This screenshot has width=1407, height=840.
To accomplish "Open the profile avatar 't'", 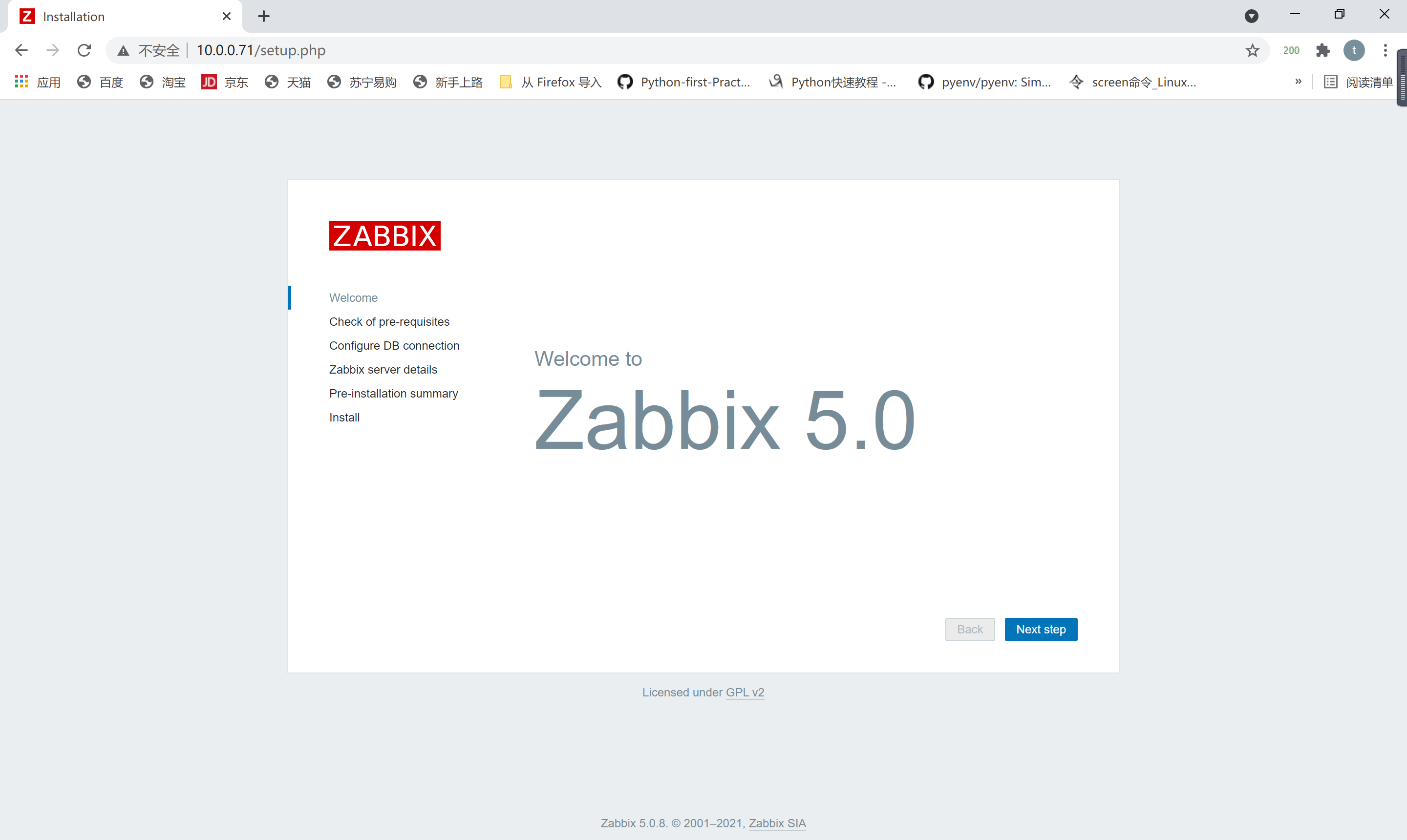I will (1354, 50).
